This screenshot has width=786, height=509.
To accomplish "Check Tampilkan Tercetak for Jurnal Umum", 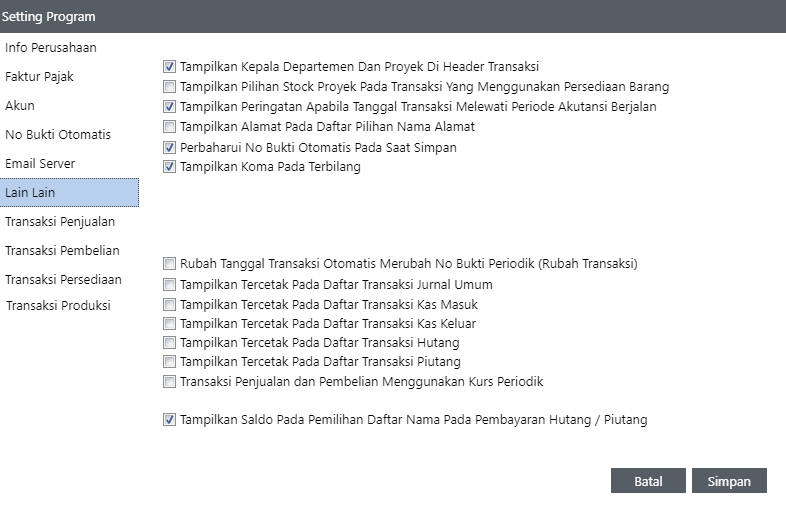I will click(x=170, y=285).
